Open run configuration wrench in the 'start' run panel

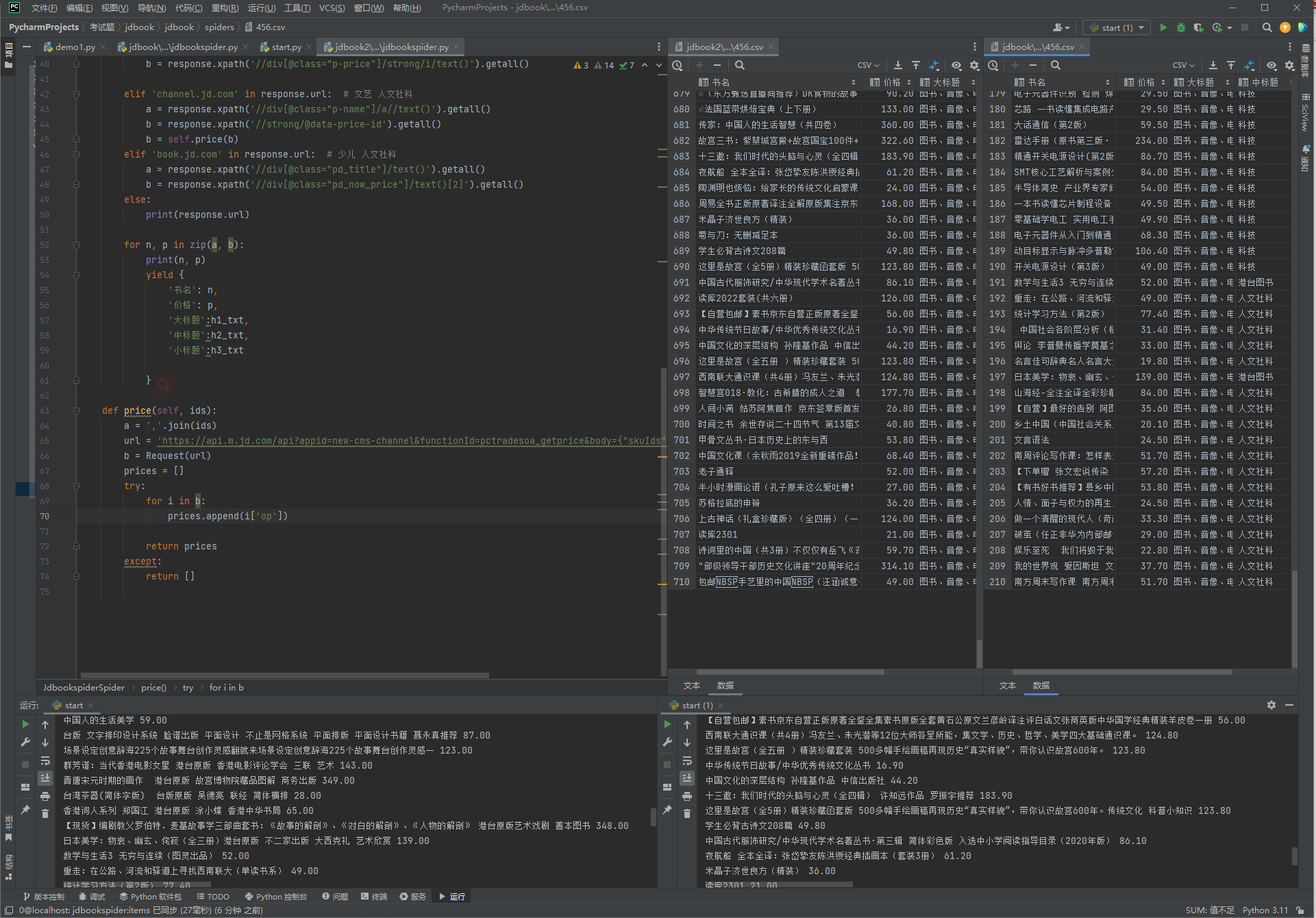pos(25,742)
